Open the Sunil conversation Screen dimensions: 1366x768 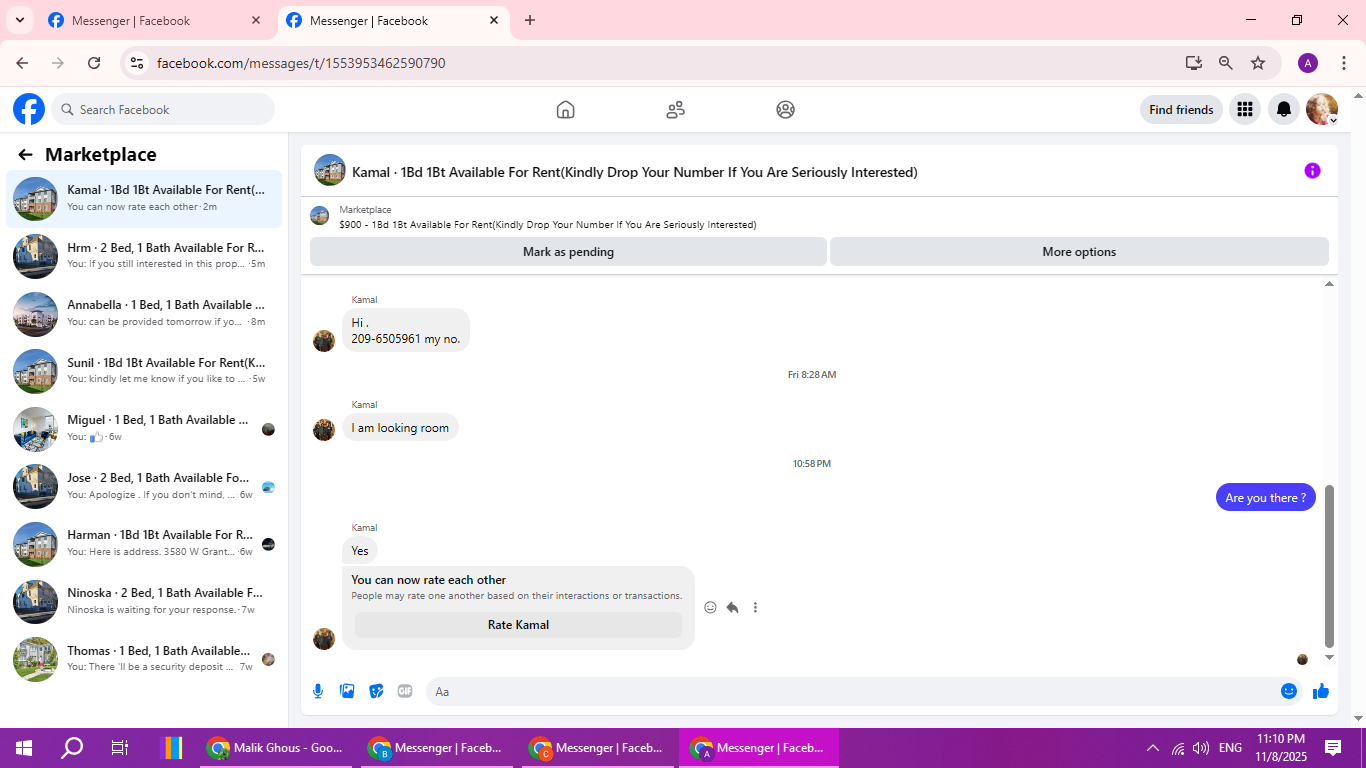pyautogui.click(x=144, y=371)
